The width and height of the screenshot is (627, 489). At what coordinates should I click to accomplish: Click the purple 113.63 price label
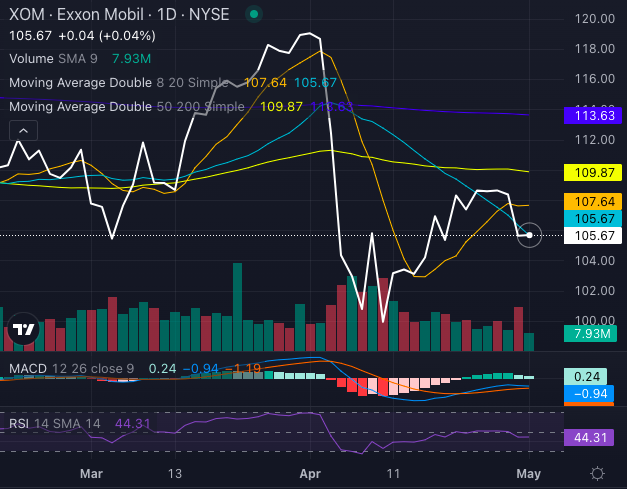(x=593, y=116)
